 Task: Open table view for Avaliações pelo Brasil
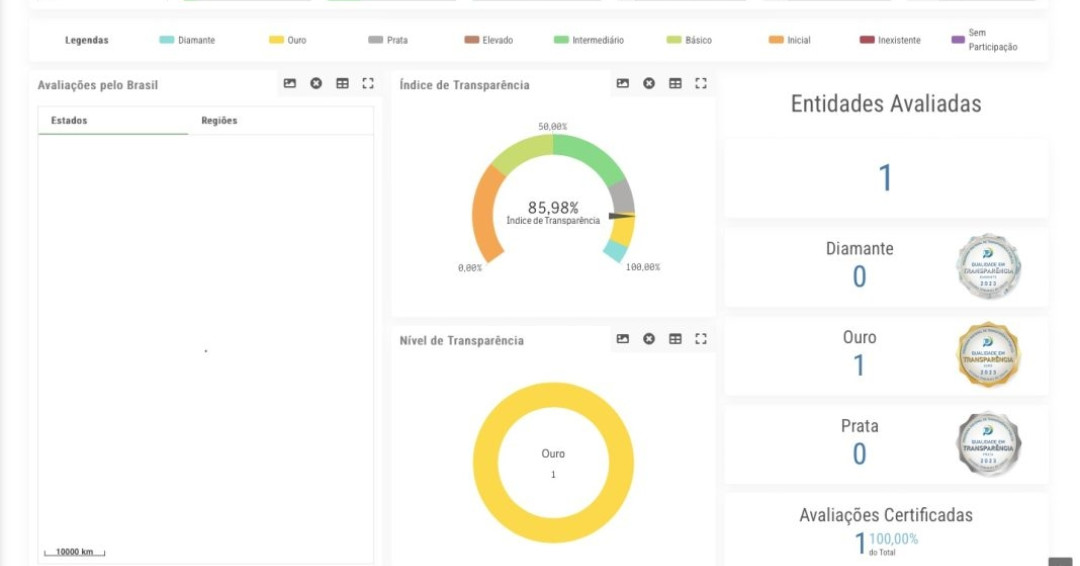342,84
